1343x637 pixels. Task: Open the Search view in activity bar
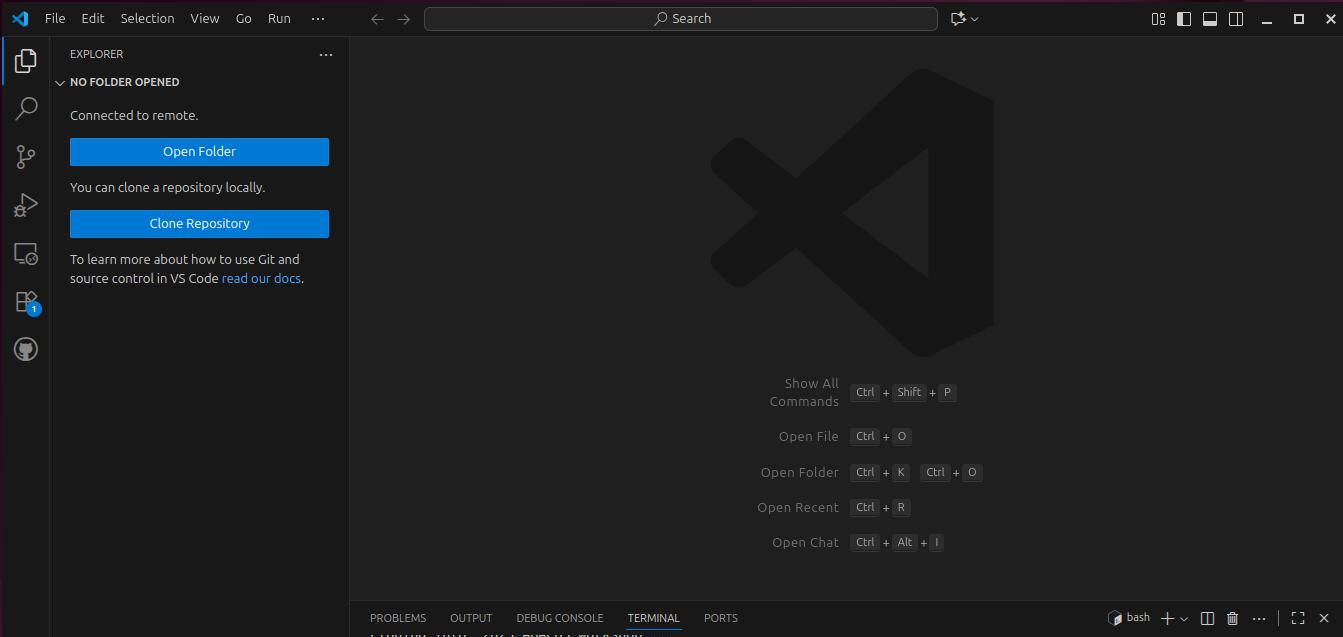click(26, 108)
